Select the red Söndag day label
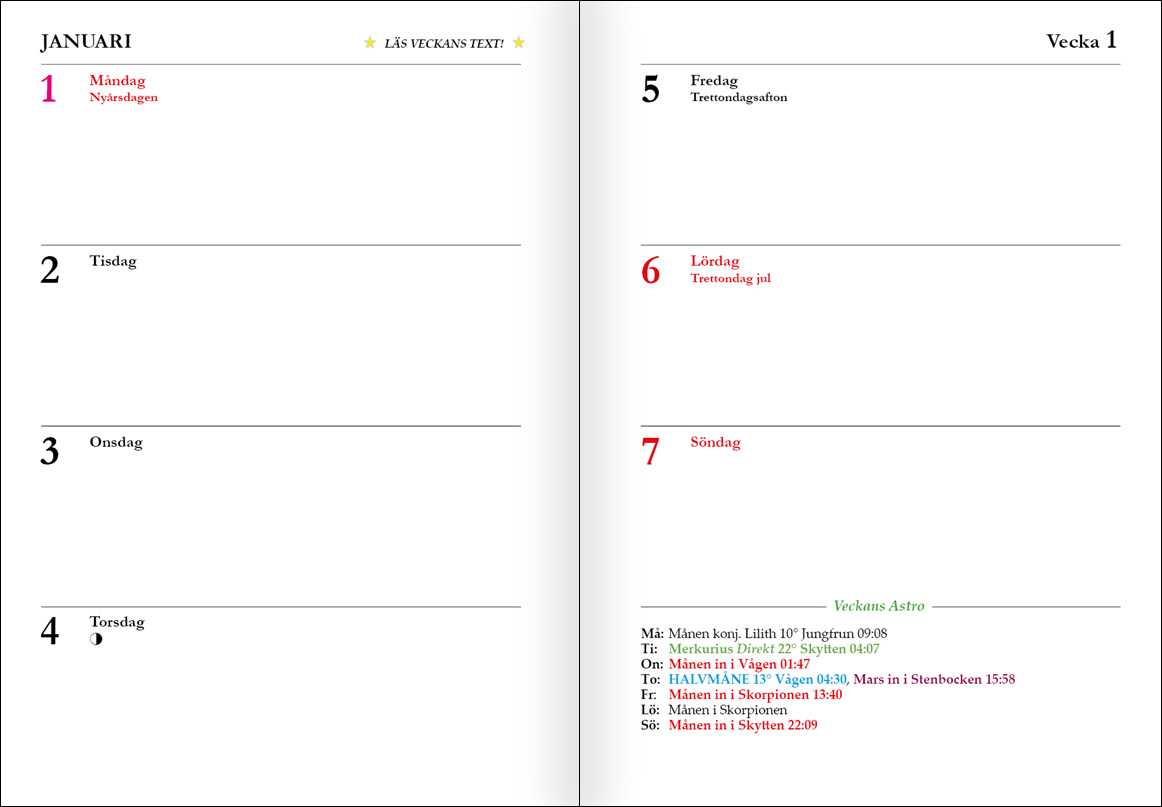1162x807 pixels. click(x=715, y=442)
